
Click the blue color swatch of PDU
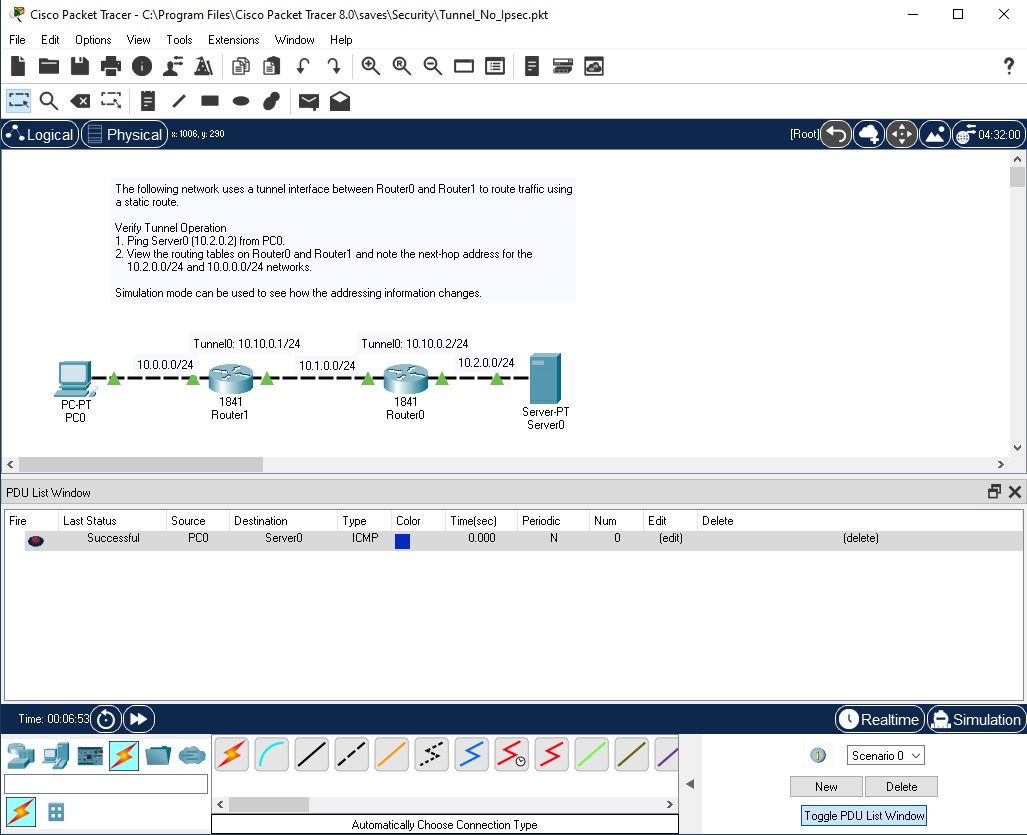402,541
